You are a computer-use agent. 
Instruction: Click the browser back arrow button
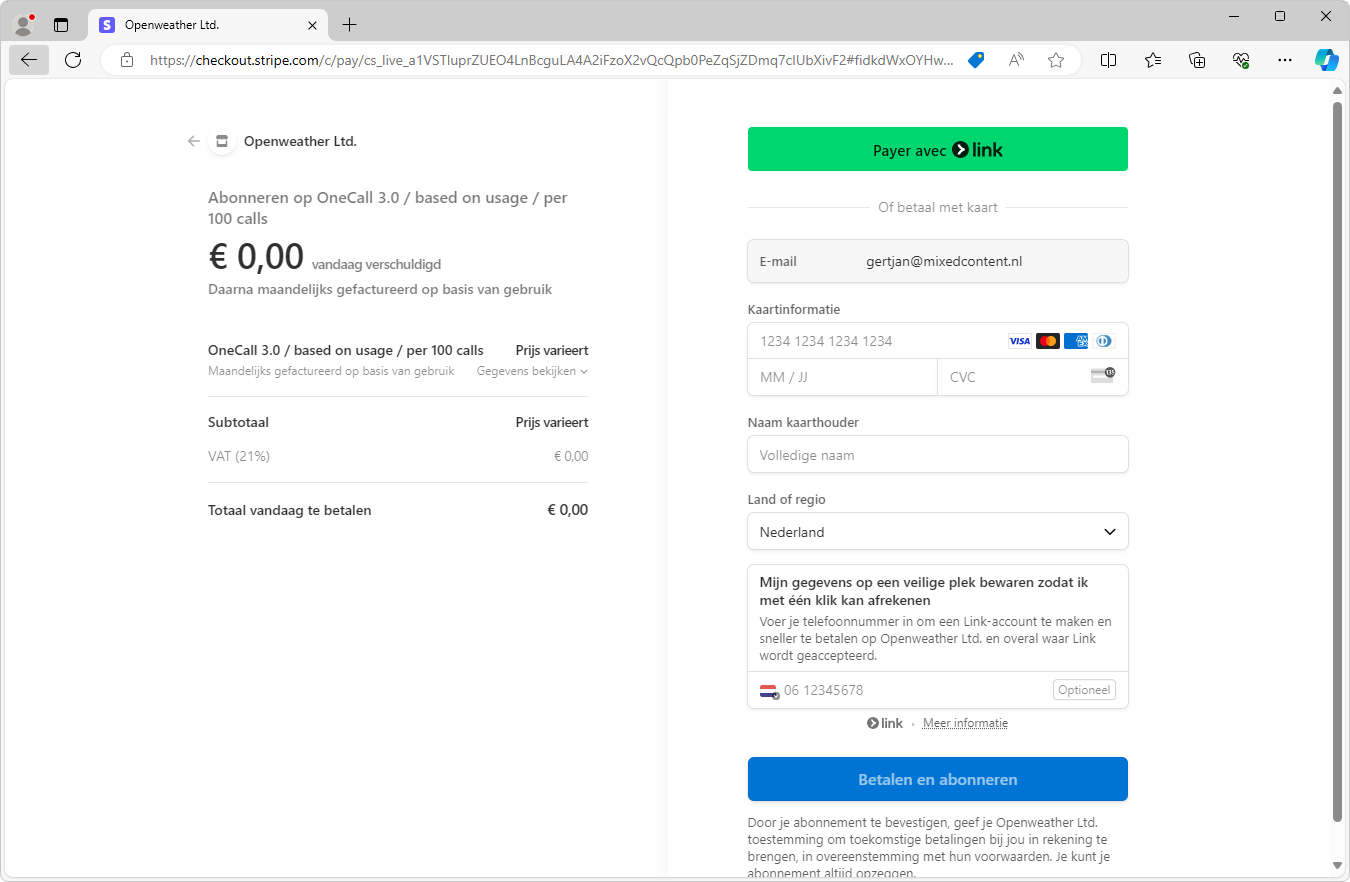pyautogui.click(x=28, y=60)
